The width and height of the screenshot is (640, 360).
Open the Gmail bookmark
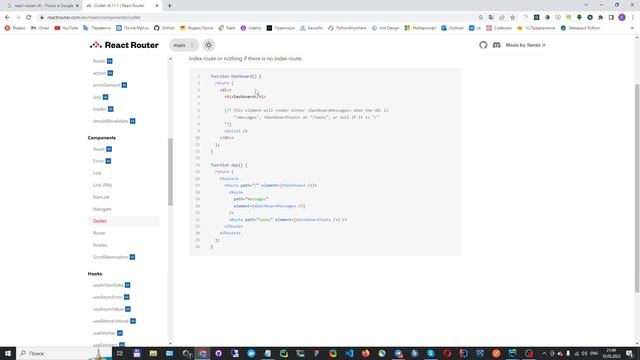coord(40,28)
